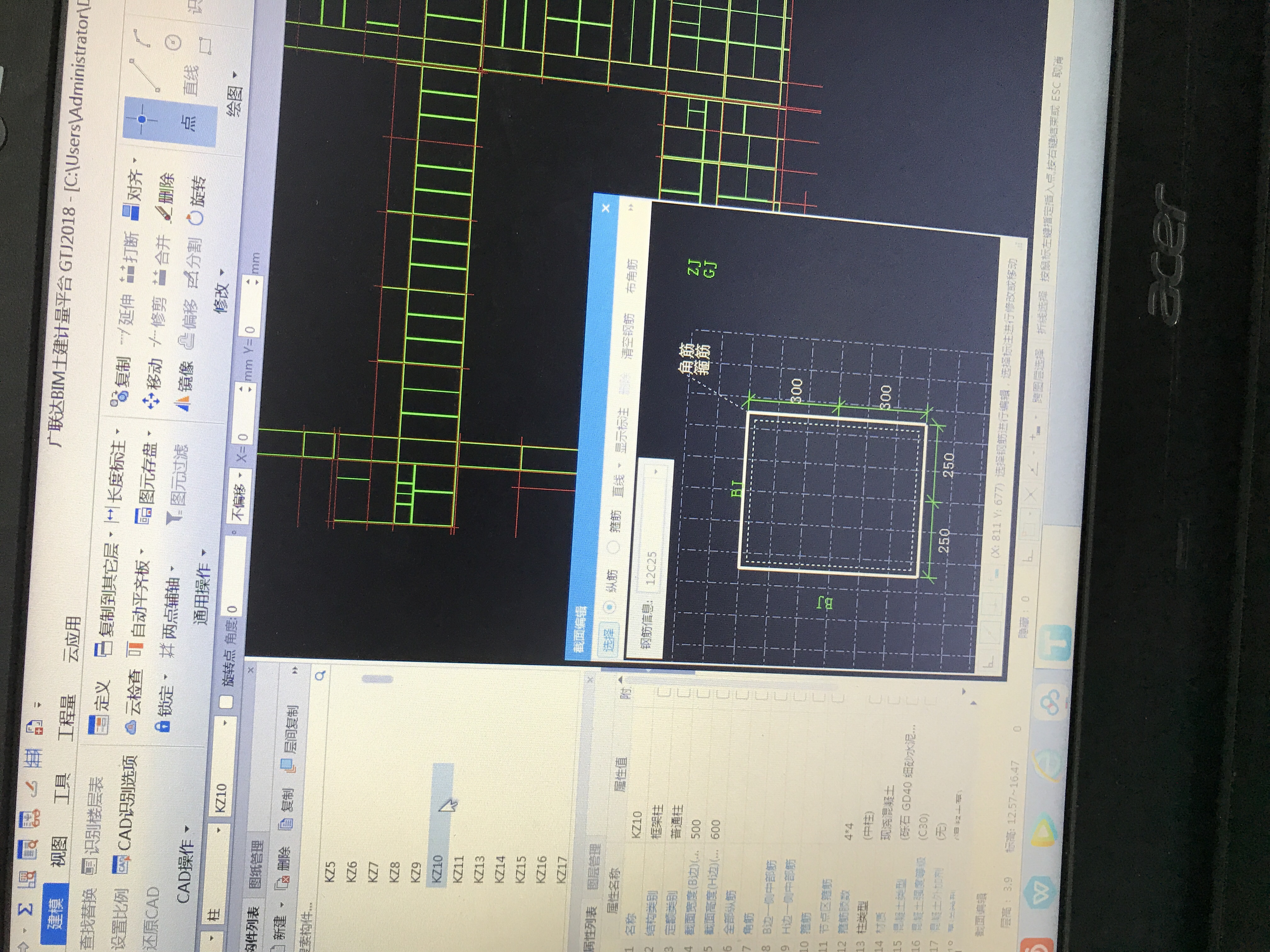The image size is (1270, 952).
Task: Click the 合并 (merge) tool
Action: 162,261
